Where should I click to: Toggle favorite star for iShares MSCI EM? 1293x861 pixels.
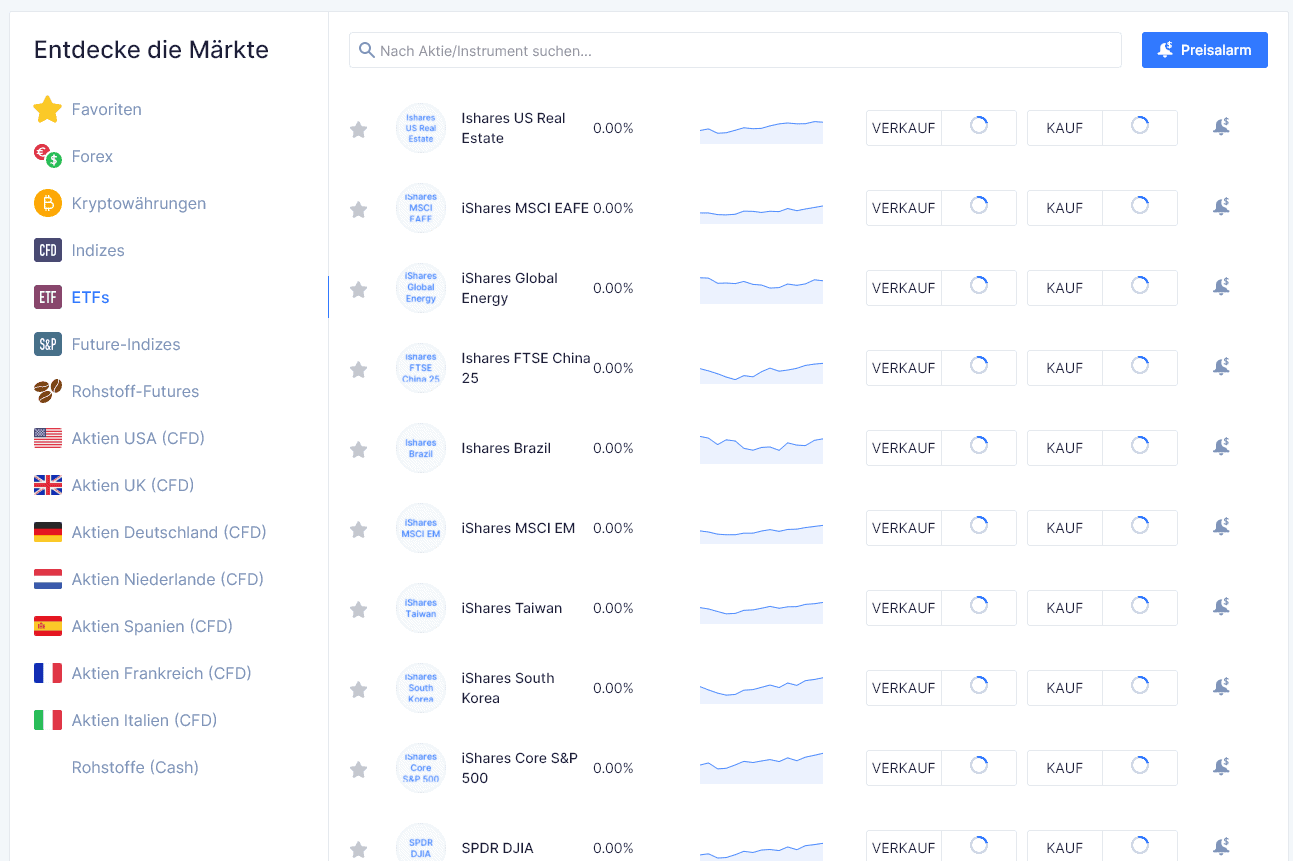[358, 529]
